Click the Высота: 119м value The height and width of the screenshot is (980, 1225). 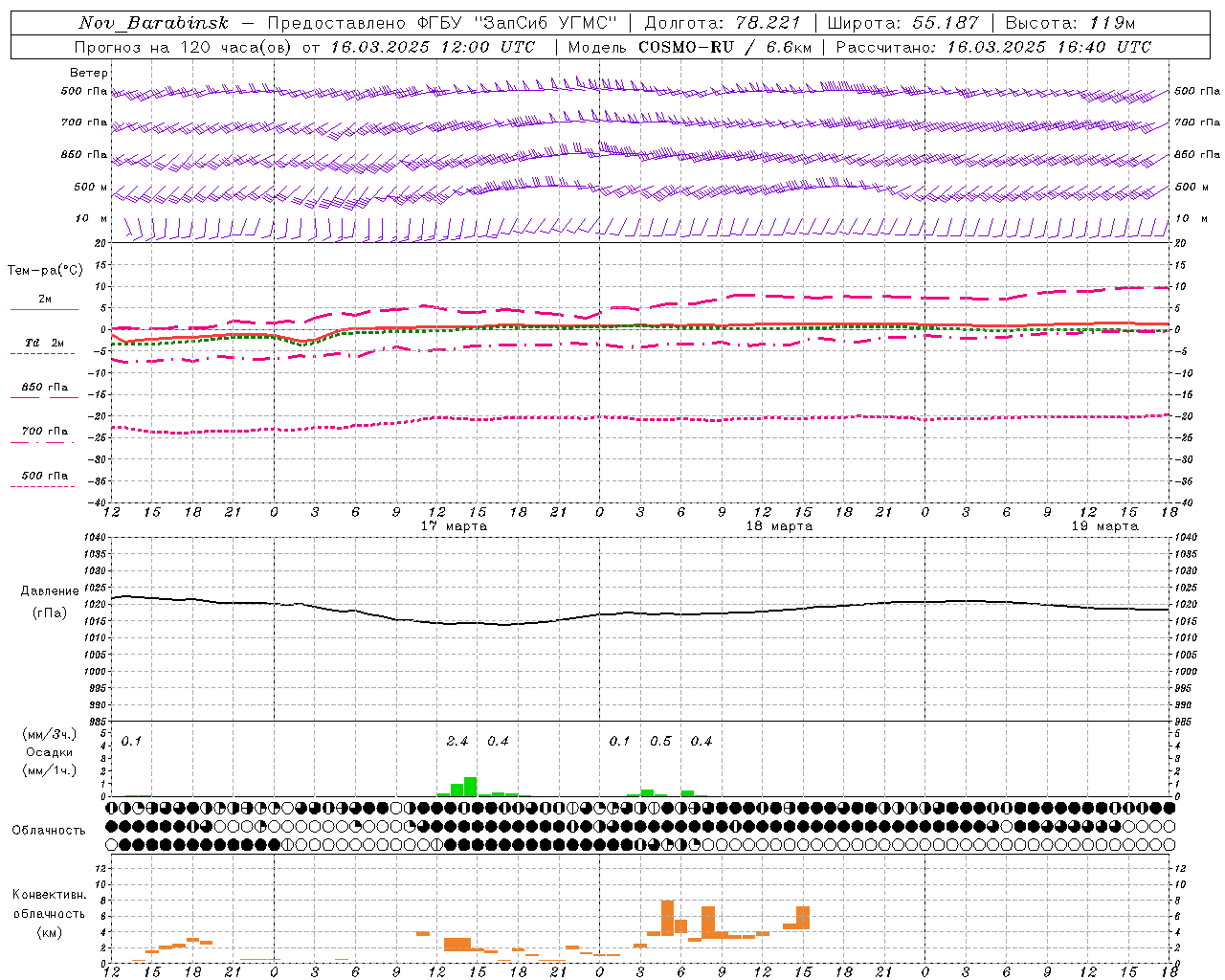tap(1070, 23)
